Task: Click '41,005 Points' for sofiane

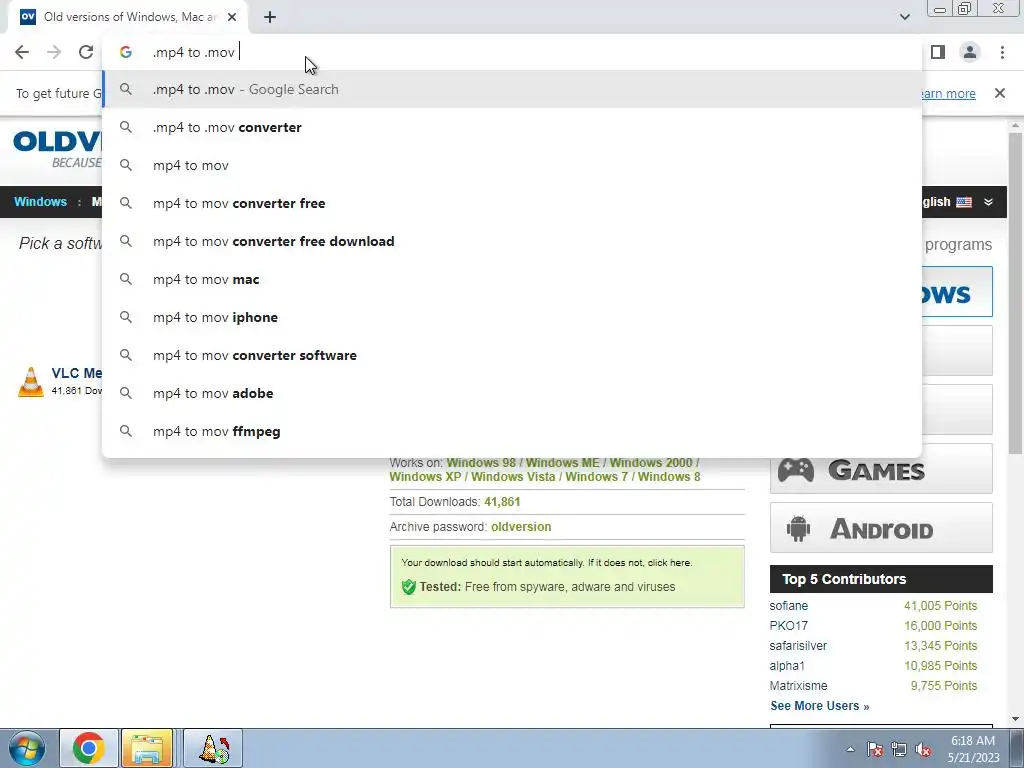Action: click(940, 606)
